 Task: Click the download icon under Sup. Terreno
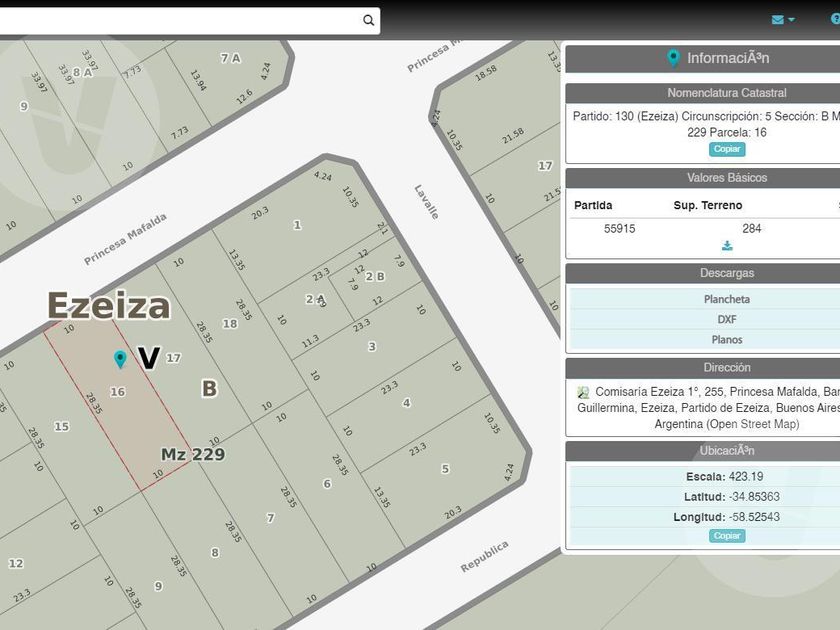pyautogui.click(x=727, y=246)
